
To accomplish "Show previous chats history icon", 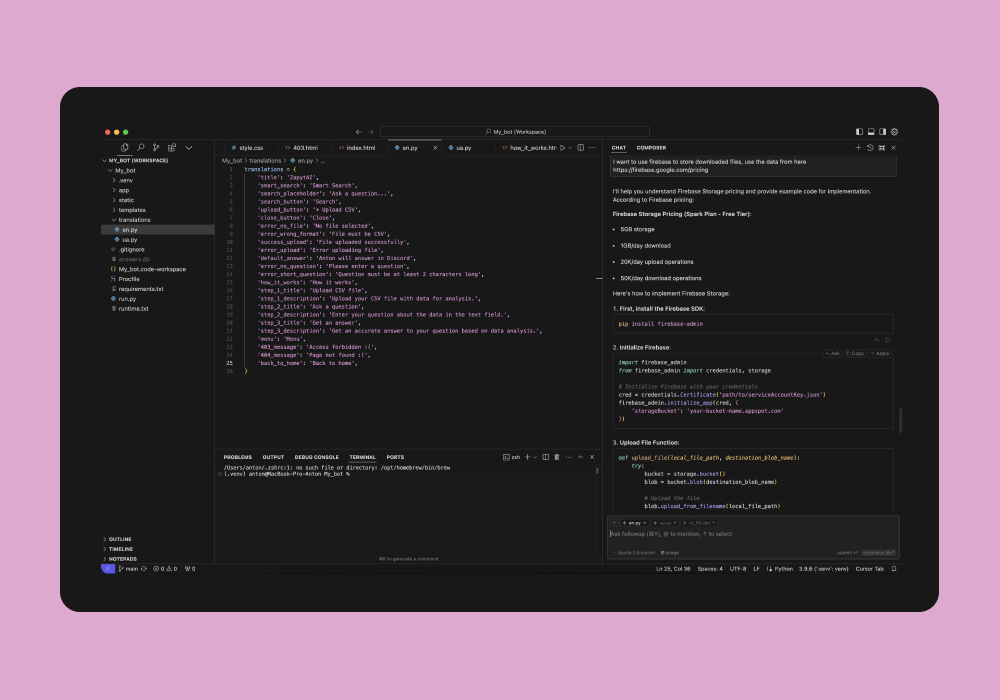I will pos(870,147).
